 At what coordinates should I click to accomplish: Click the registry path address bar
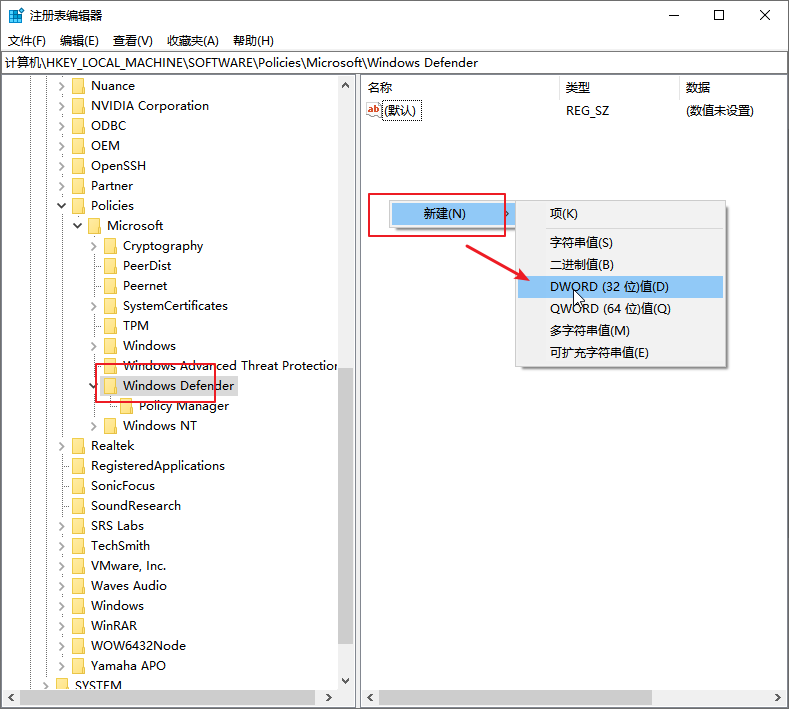[394, 62]
